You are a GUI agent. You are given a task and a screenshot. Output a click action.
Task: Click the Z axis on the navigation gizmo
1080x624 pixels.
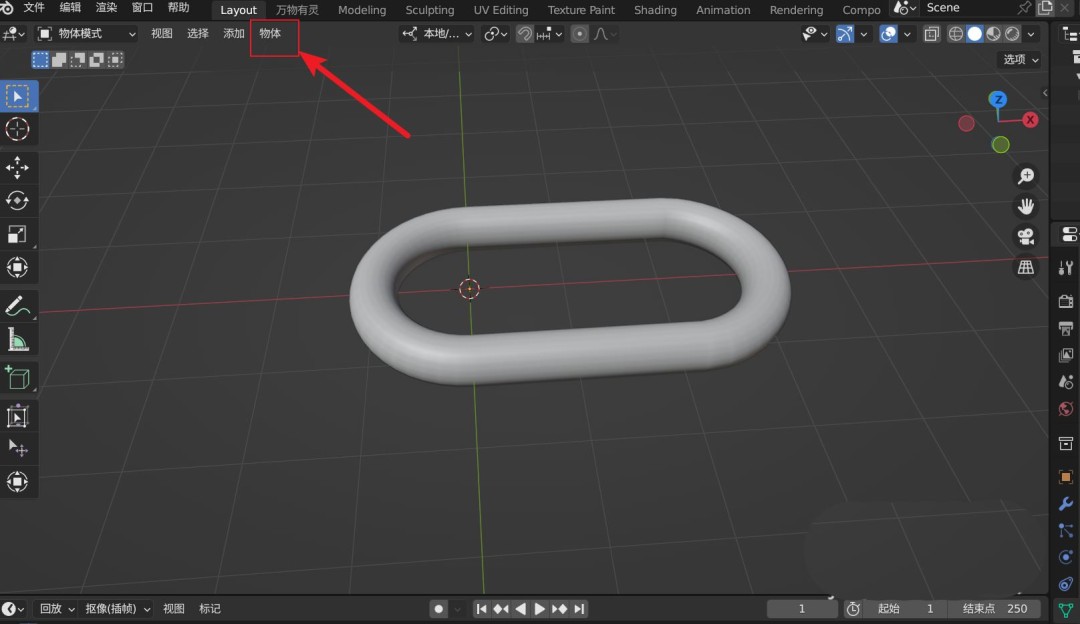998,99
